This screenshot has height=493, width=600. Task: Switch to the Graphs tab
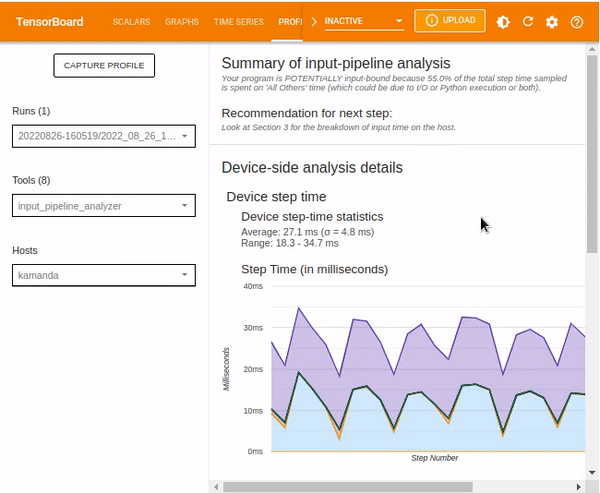(182, 22)
